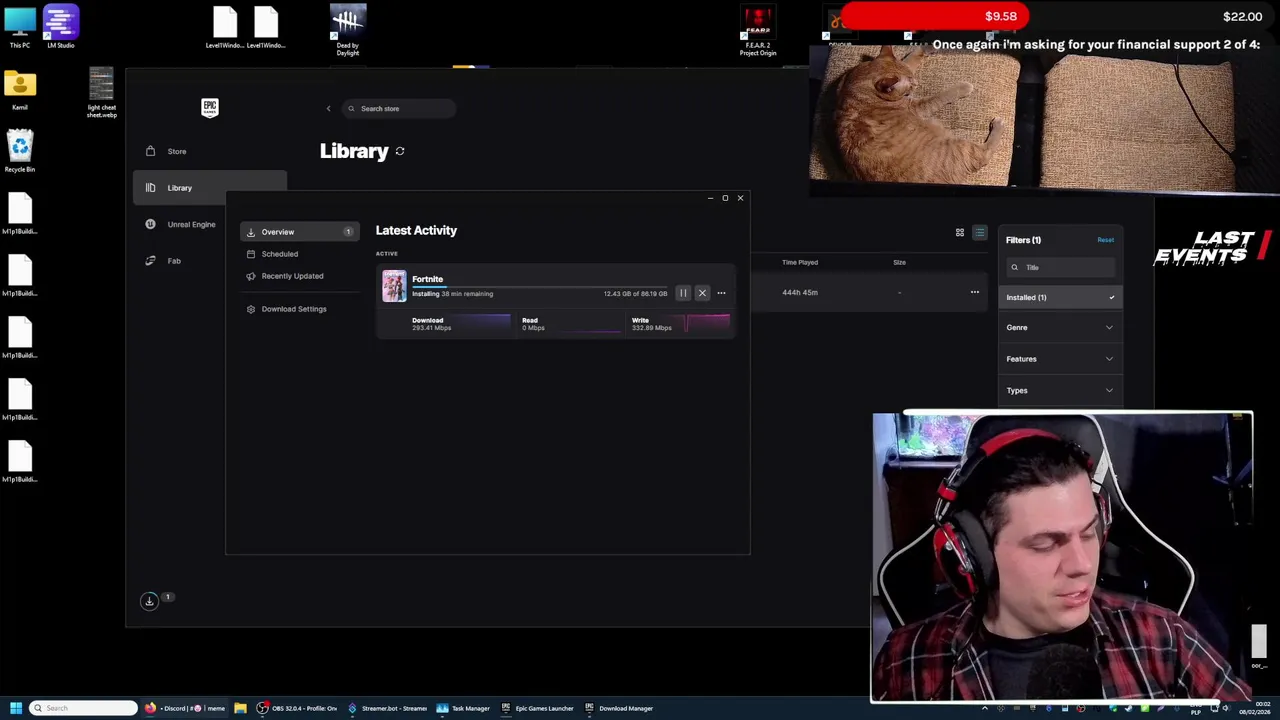Click the '444h 45m' time played value
This screenshot has height=720, width=1280.
tap(800, 292)
